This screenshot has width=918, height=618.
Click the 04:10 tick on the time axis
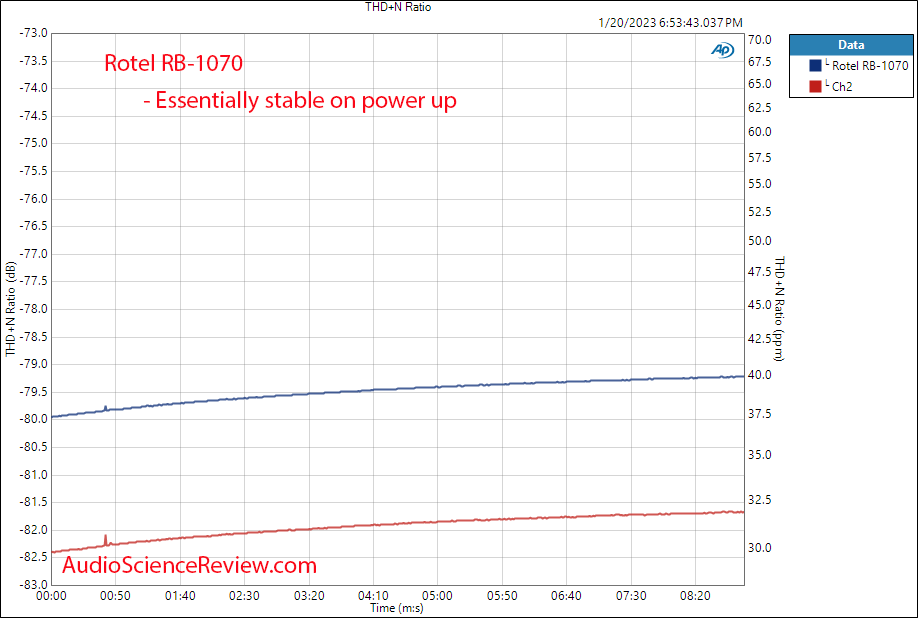pos(374,596)
